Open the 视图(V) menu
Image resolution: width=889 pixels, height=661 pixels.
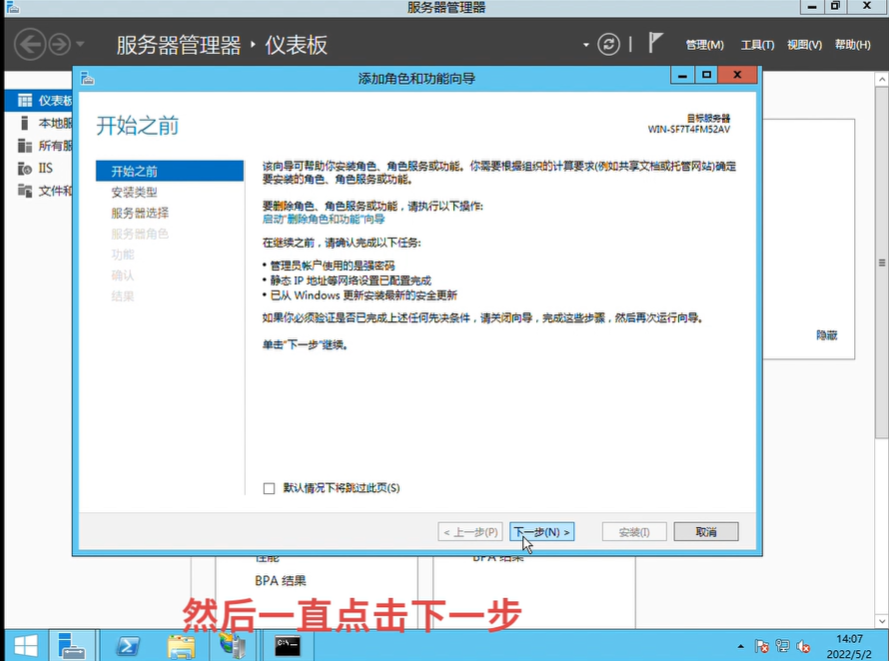(804, 45)
